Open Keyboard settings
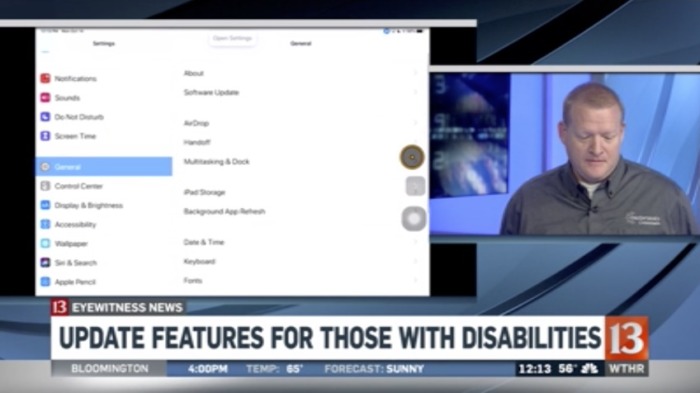Screen dimensions: 700x393 301,261
